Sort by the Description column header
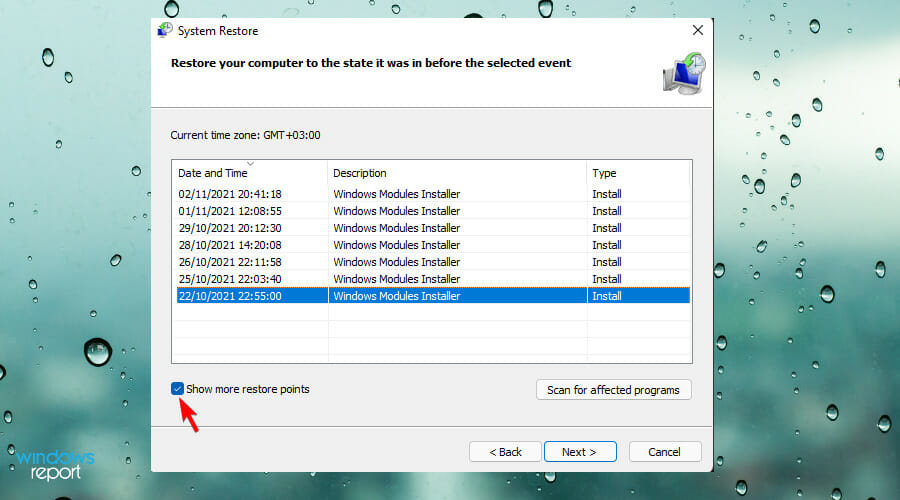Viewport: 900px width, 500px height. (x=457, y=173)
